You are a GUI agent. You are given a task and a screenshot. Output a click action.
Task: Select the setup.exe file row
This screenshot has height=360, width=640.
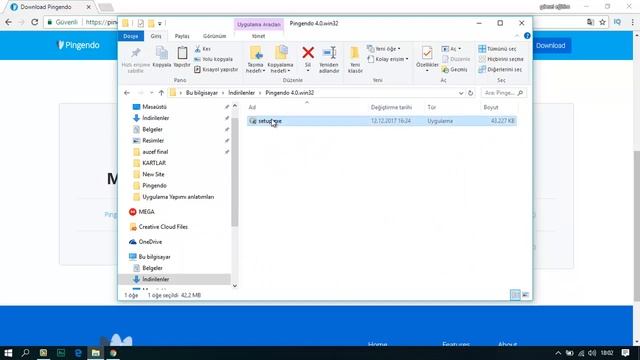click(382, 121)
